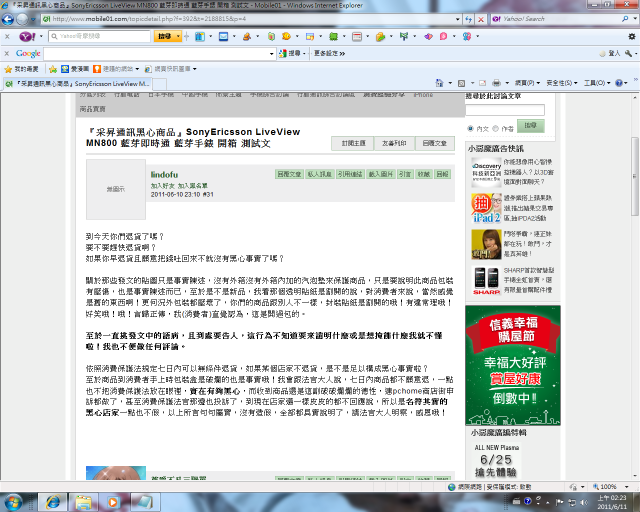Image resolution: width=640 pixels, height=512 pixels.
Task: Open the 建議的網站 favorites dropdown
Action: pos(137,69)
